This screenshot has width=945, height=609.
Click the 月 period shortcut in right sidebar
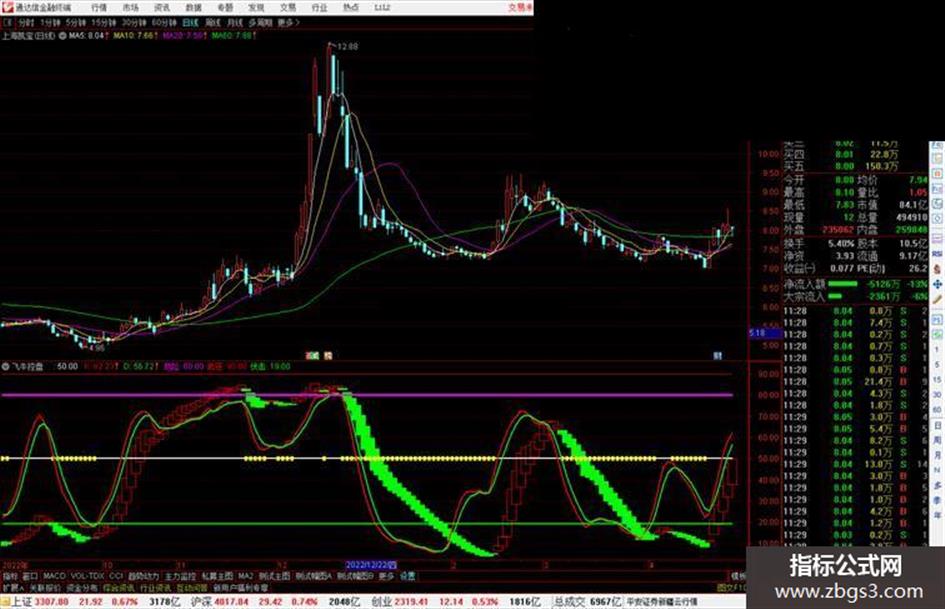(x=937, y=455)
